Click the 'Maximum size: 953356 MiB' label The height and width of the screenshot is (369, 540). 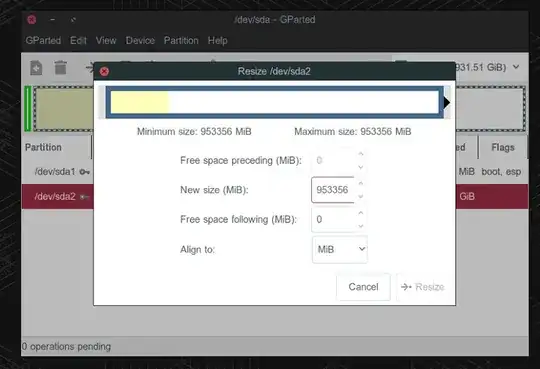(x=353, y=132)
